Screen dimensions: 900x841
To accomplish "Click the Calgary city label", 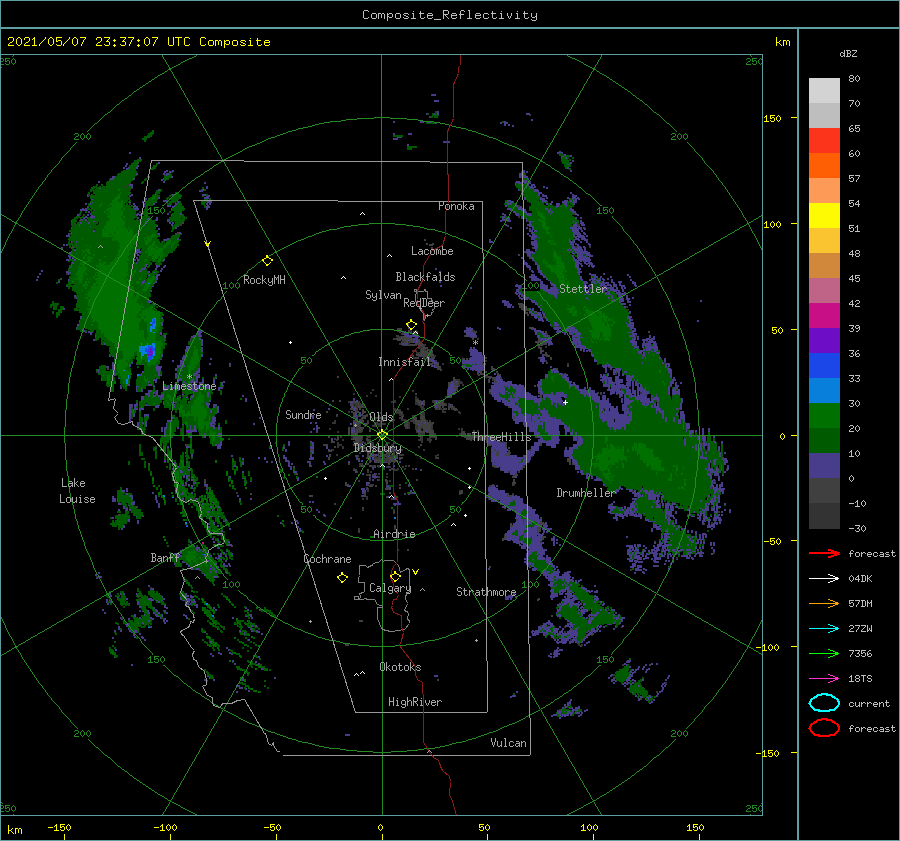I will point(390,588).
